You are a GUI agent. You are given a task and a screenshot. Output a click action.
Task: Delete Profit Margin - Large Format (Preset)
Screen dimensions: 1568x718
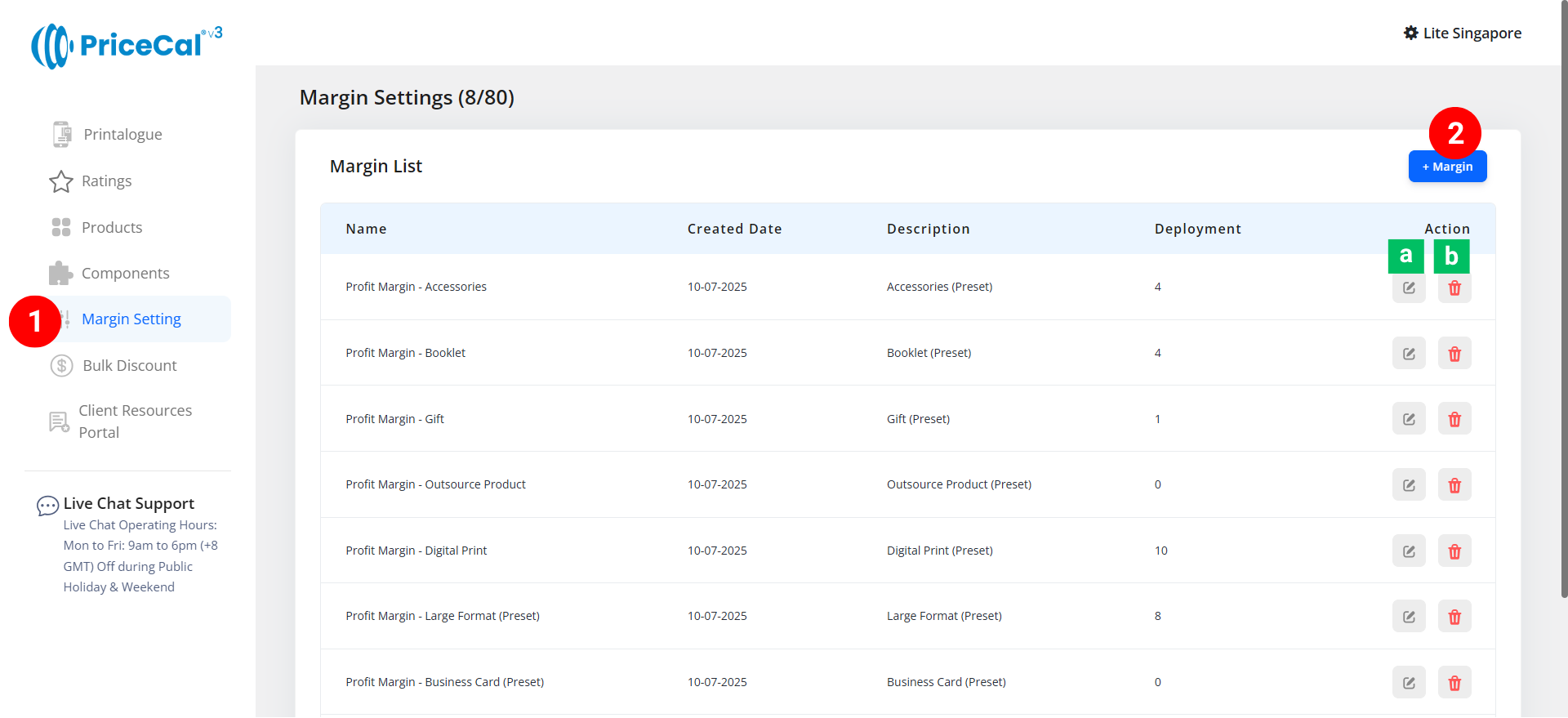point(1454,617)
